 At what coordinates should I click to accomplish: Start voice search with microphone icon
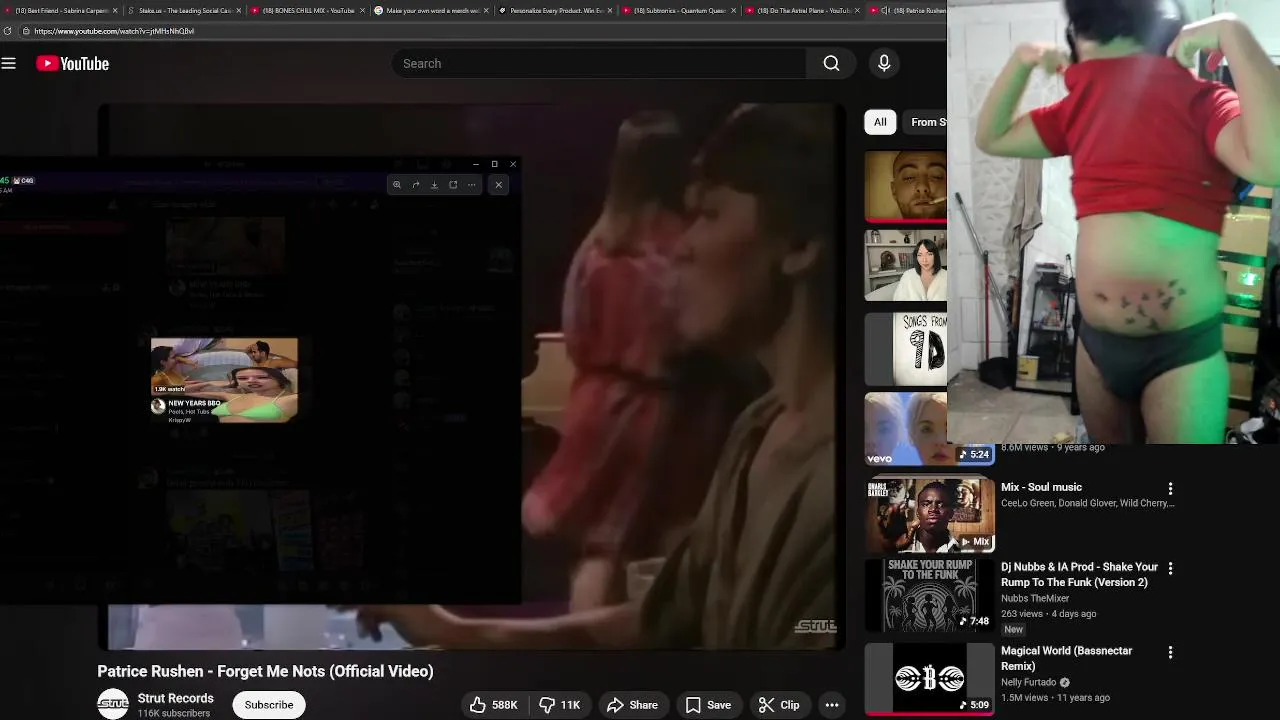[884, 64]
